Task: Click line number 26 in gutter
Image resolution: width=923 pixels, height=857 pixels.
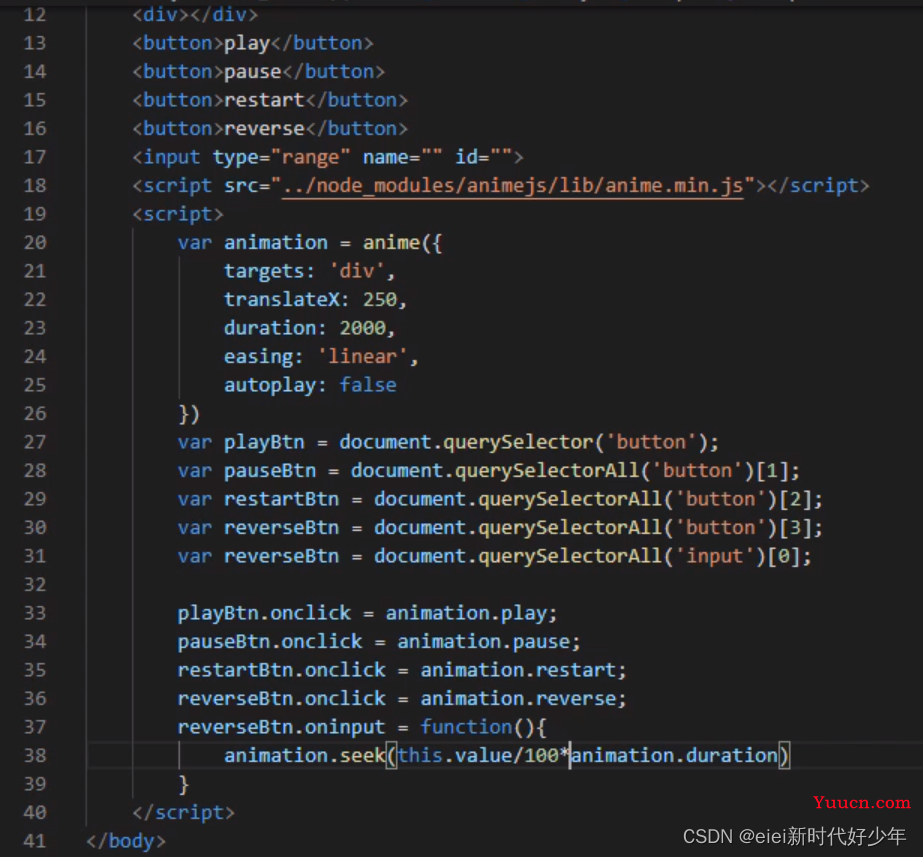Action: click(35, 414)
